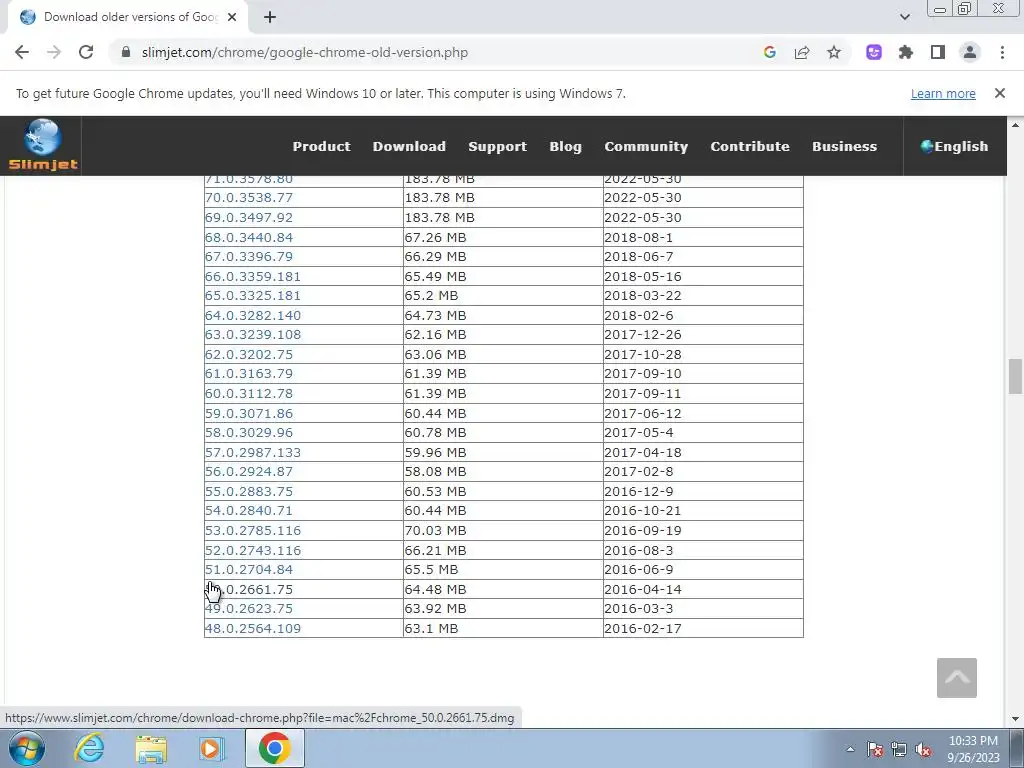Click the page vertical scrollbar thumb

pos(1015,376)
